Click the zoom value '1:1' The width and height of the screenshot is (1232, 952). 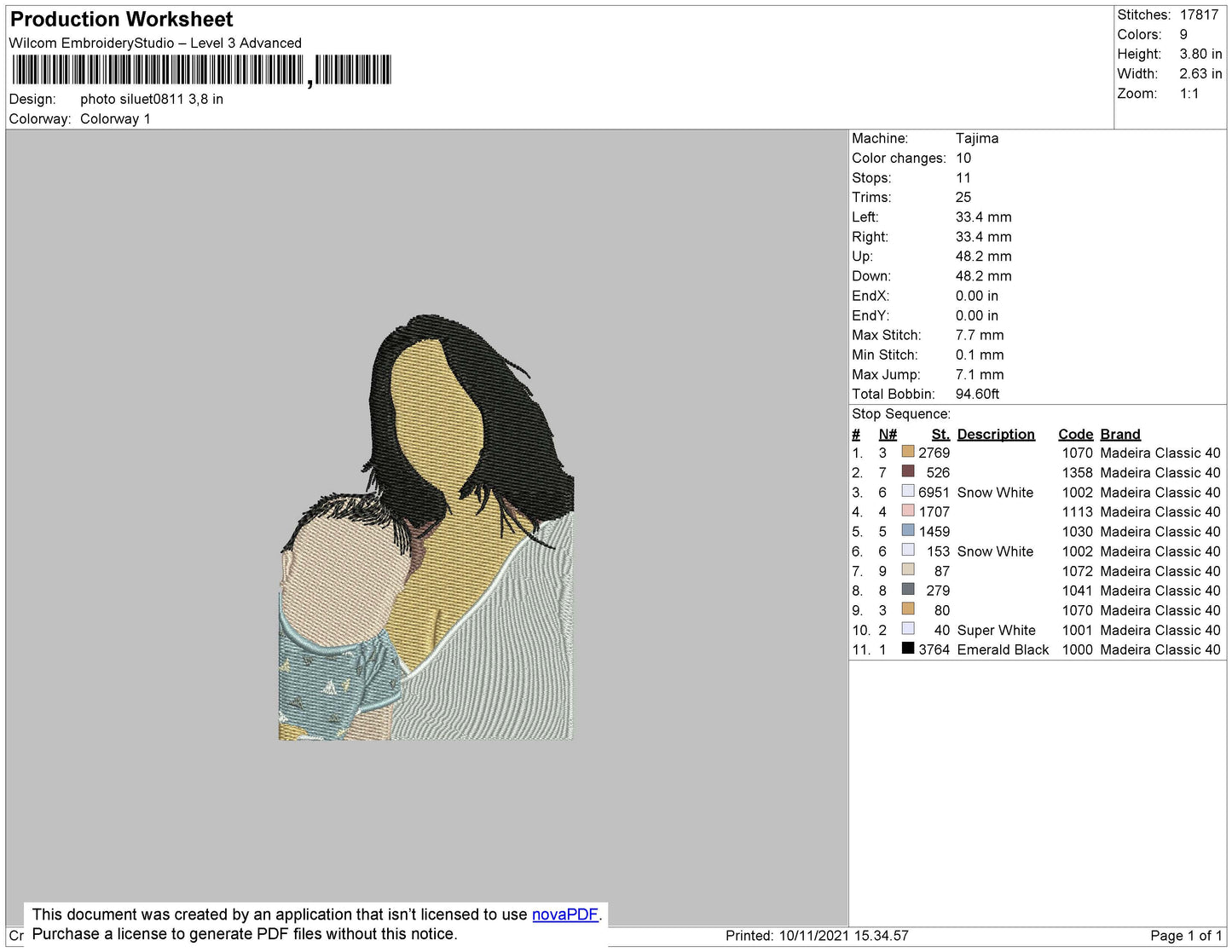[1189, 94]
